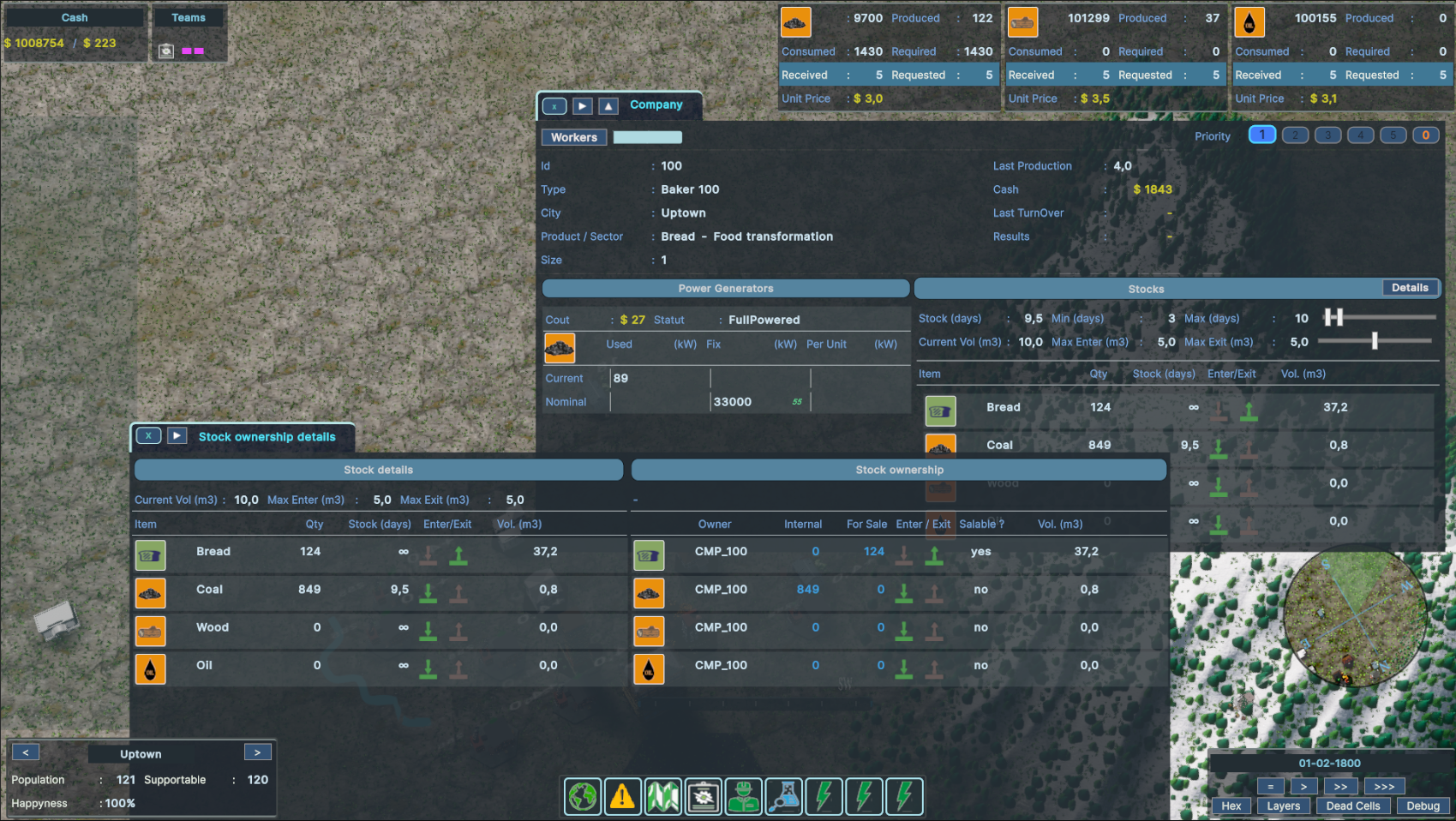Click the Layers button

(1284, 806)
